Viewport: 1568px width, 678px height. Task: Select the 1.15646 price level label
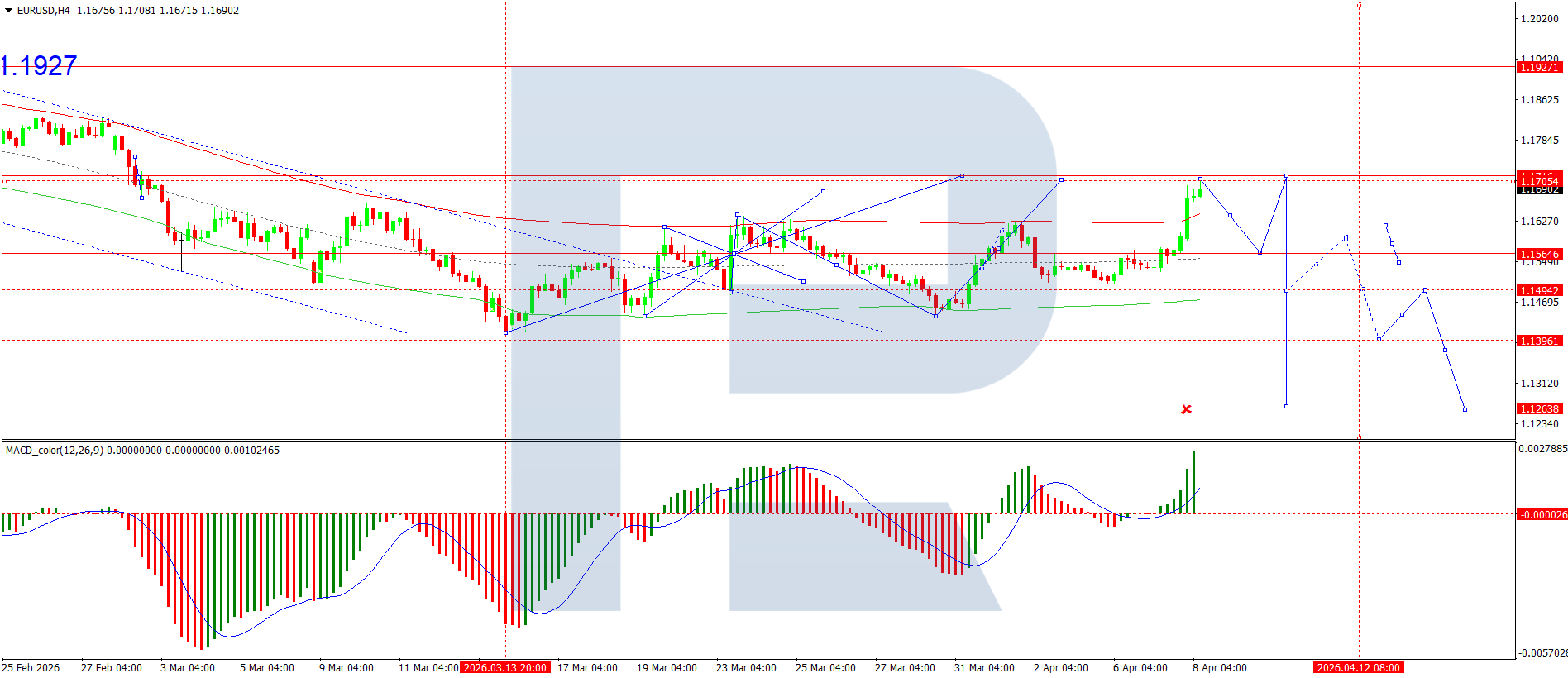click(1539, 254)
